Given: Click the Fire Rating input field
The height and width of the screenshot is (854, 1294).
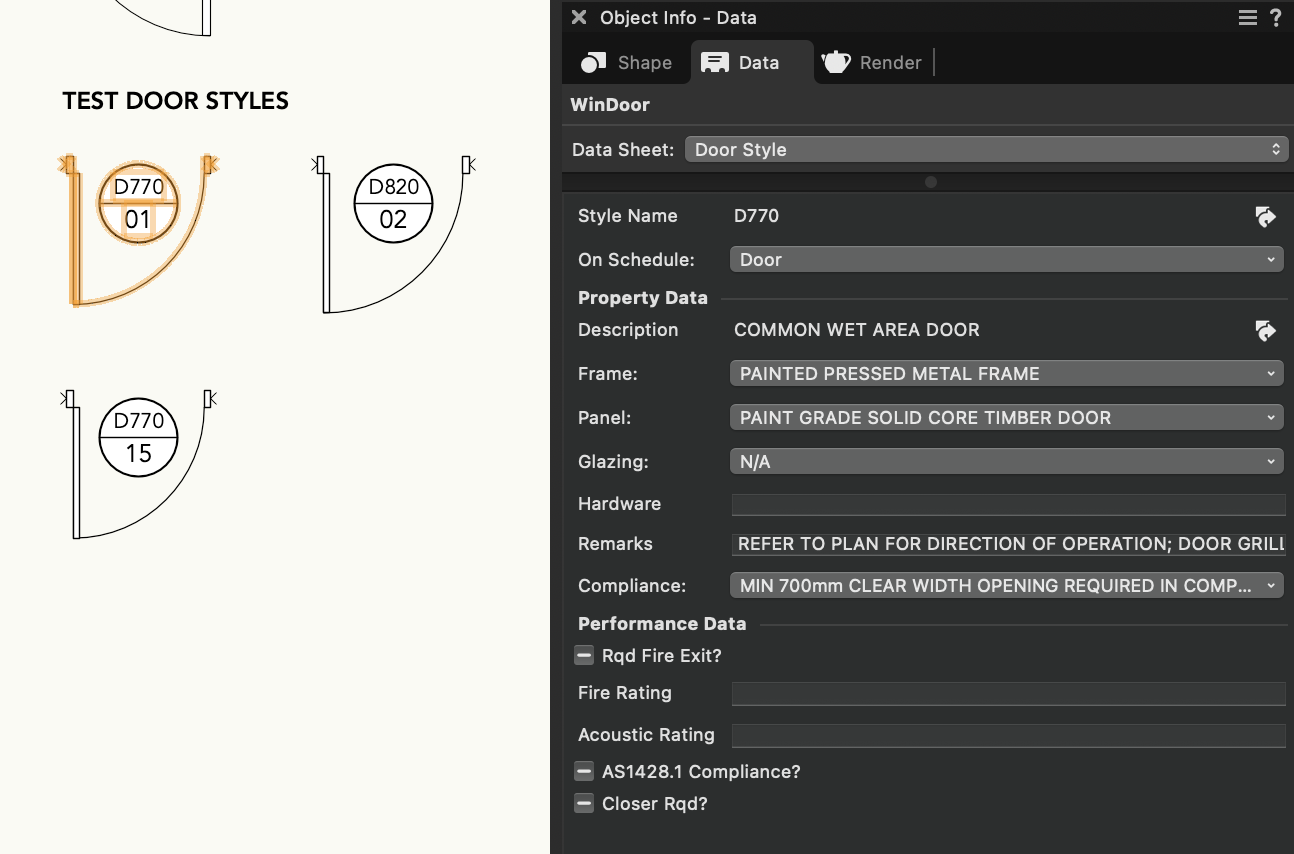Looking at the screenshot, I should (1008, 694).
